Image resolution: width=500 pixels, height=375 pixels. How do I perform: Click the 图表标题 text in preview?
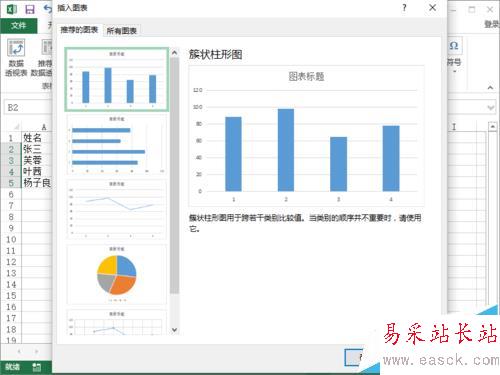(x=306, y=76)
